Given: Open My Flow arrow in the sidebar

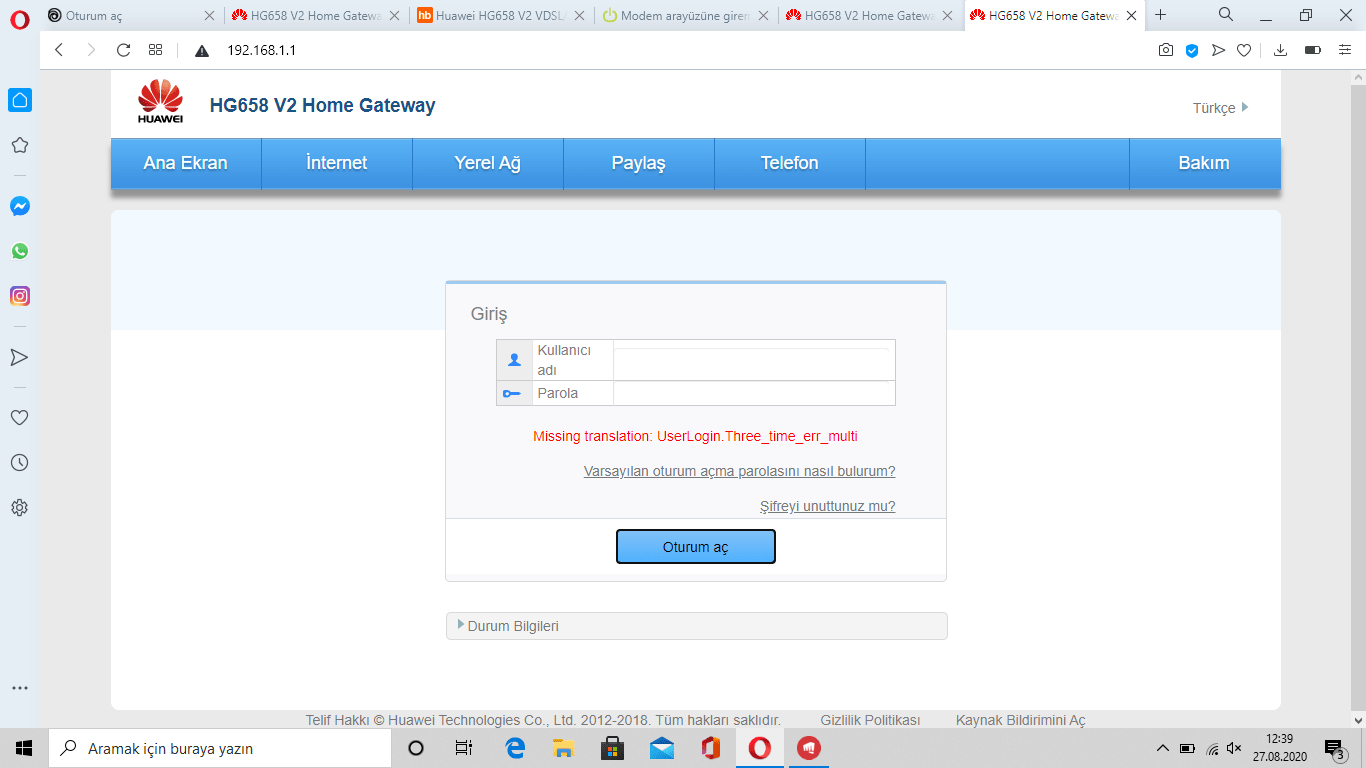Looking at the screenshot, I should 19,357.
